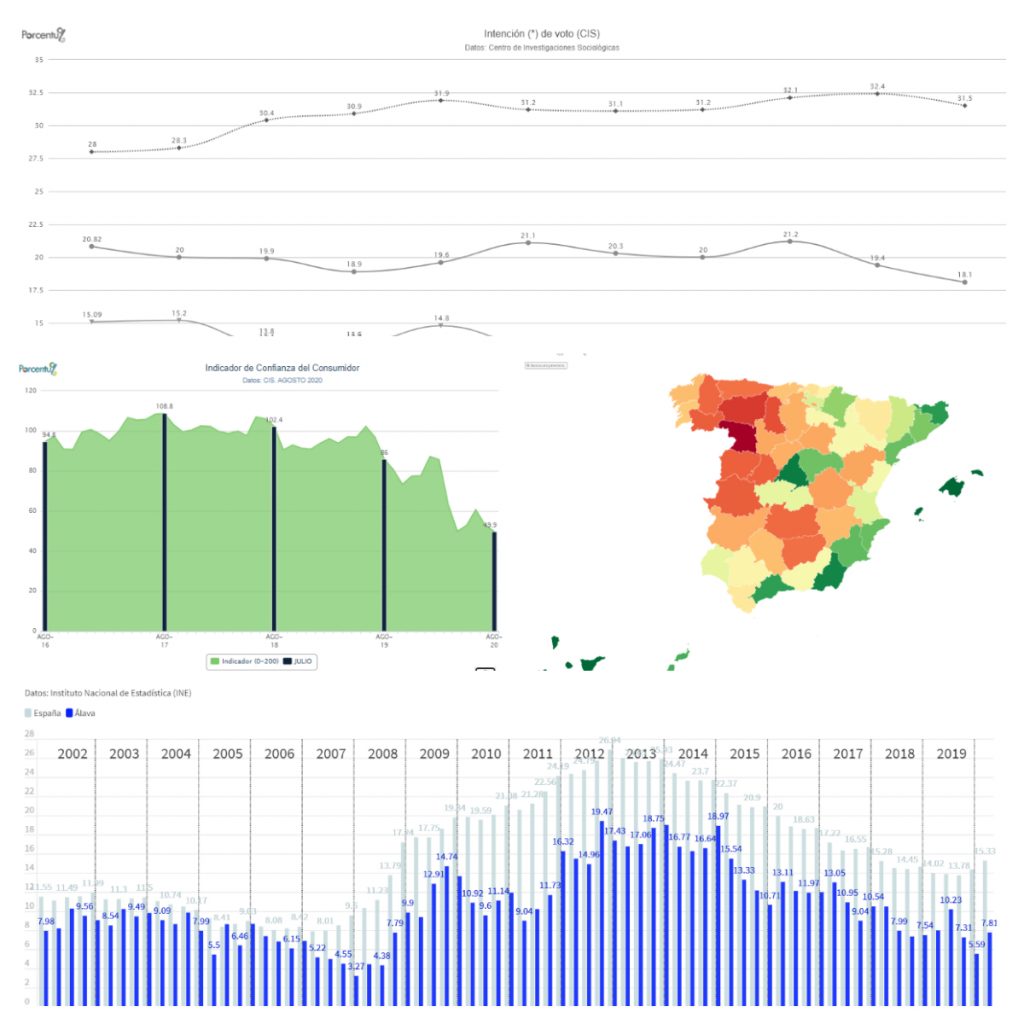
Task: Select the 19.9 point on the solid grey line
Action: [x=266, y=259]
